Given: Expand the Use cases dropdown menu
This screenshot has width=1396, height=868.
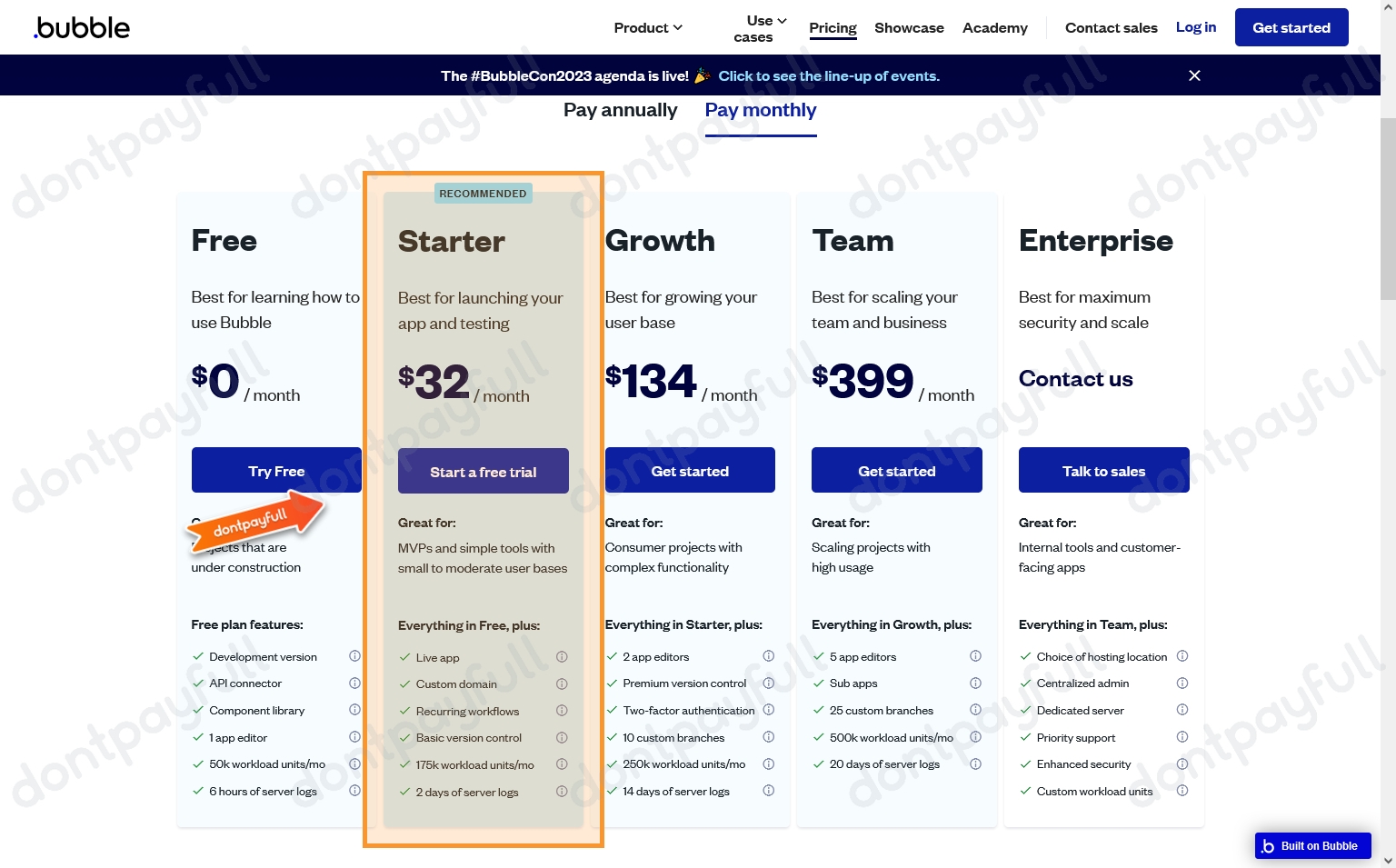Looking at the screenshot, I should pos(760,28).
